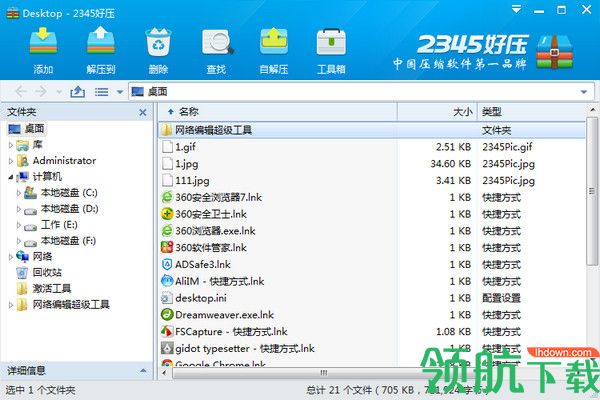
Task: Click the 360安全卫士.lnk icon
Action: pyautogui.click(x=167, y=214)
